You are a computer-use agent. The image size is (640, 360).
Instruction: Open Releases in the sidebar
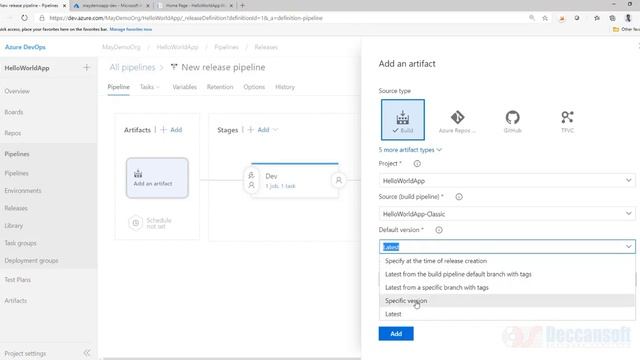(x=16, y=208)
